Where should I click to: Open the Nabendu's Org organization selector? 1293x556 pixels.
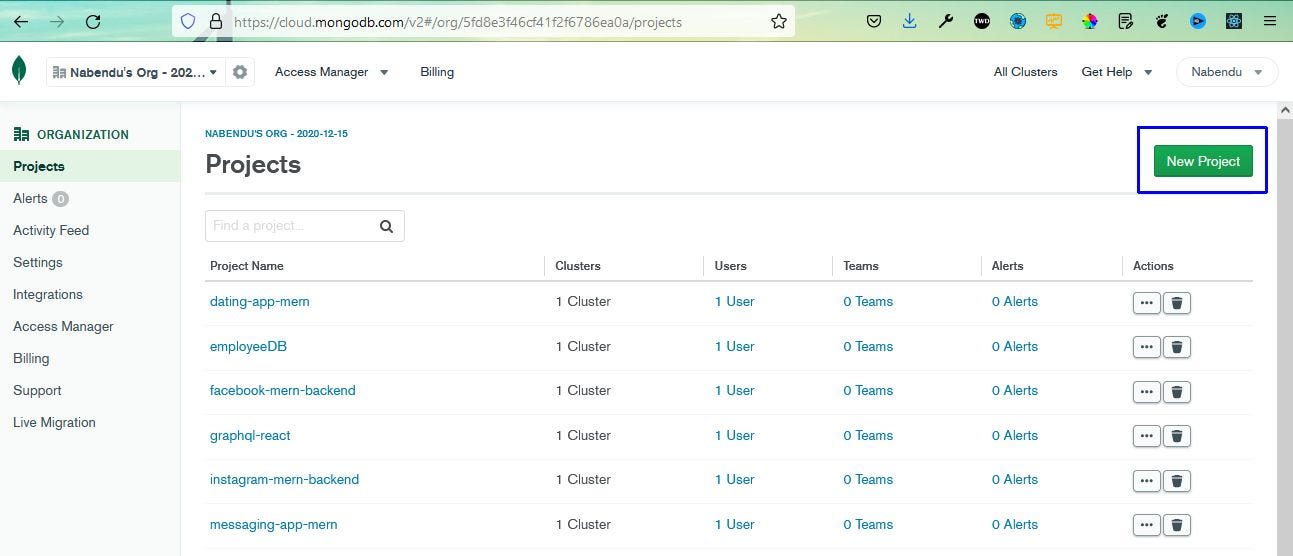point(135,72)
